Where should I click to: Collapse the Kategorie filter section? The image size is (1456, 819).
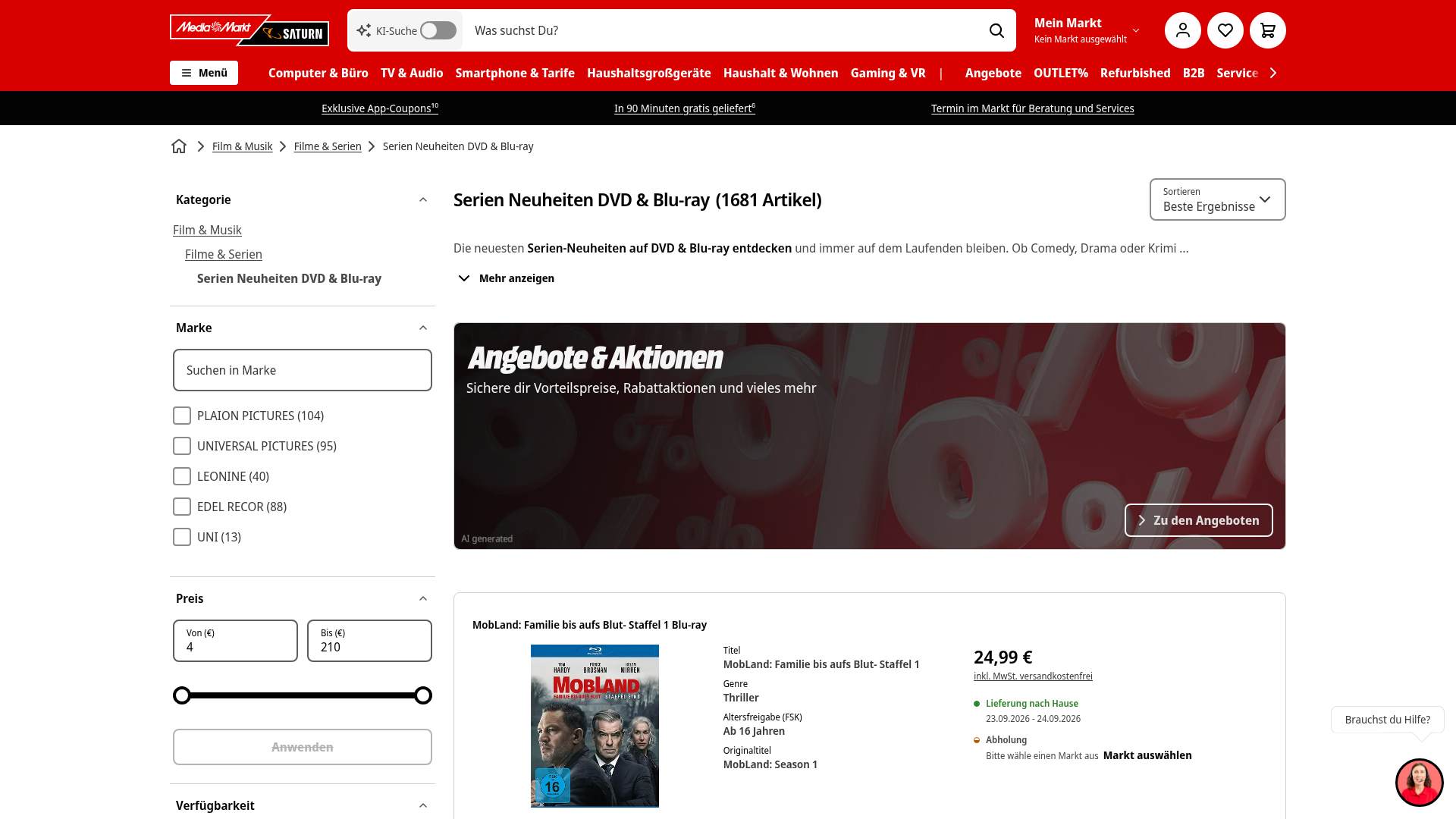(423, 199)
